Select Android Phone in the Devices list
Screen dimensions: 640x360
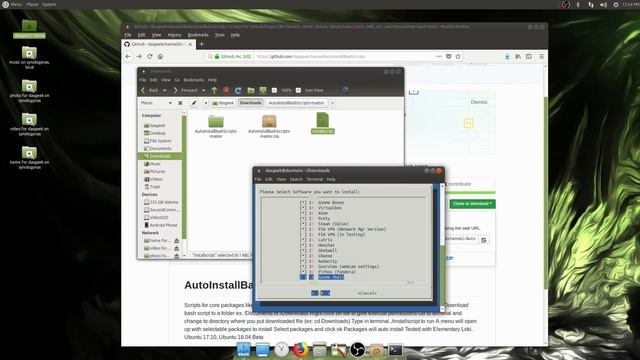pos(160,225)
